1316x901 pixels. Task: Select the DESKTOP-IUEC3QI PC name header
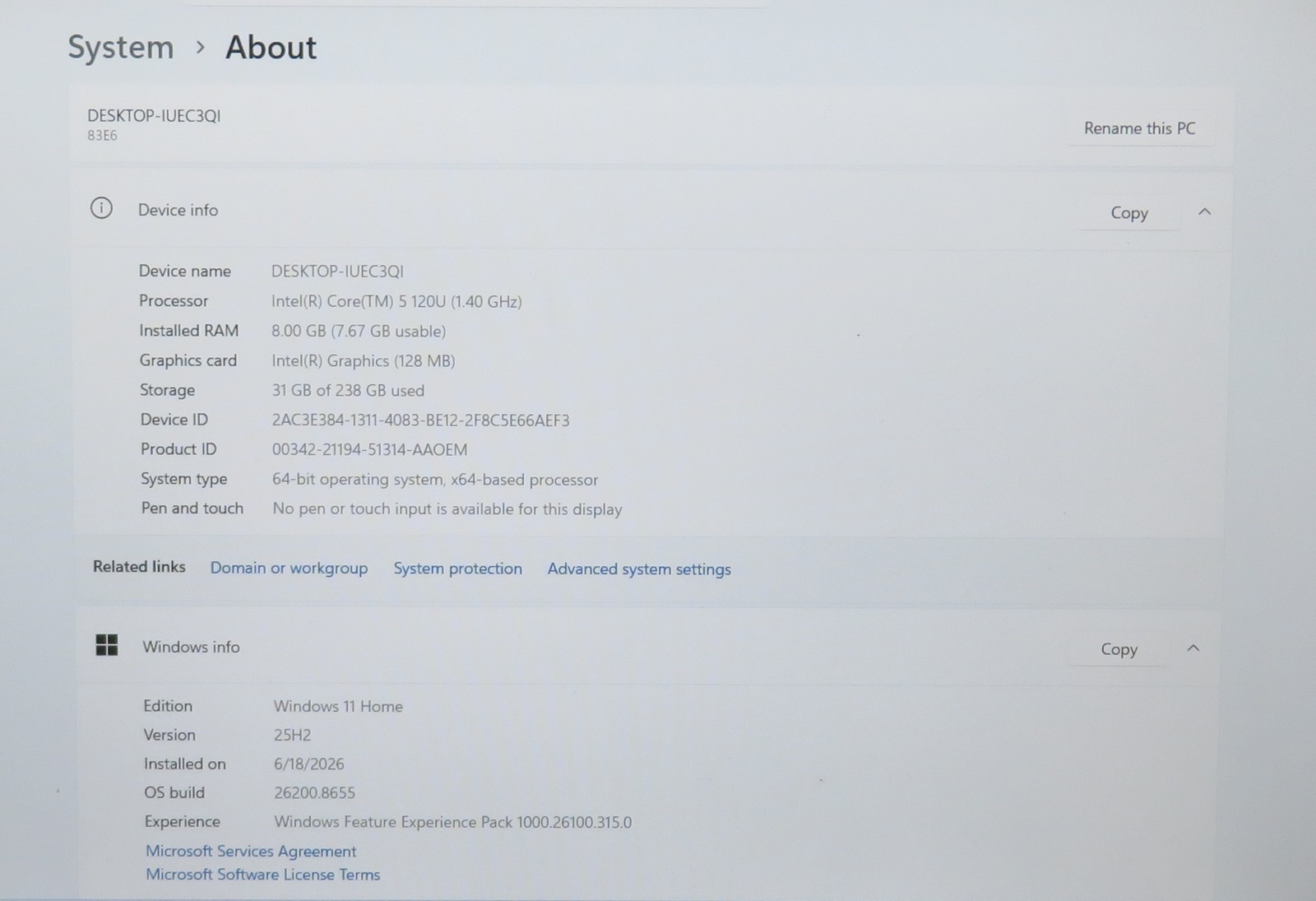click(x=154, y=116)
